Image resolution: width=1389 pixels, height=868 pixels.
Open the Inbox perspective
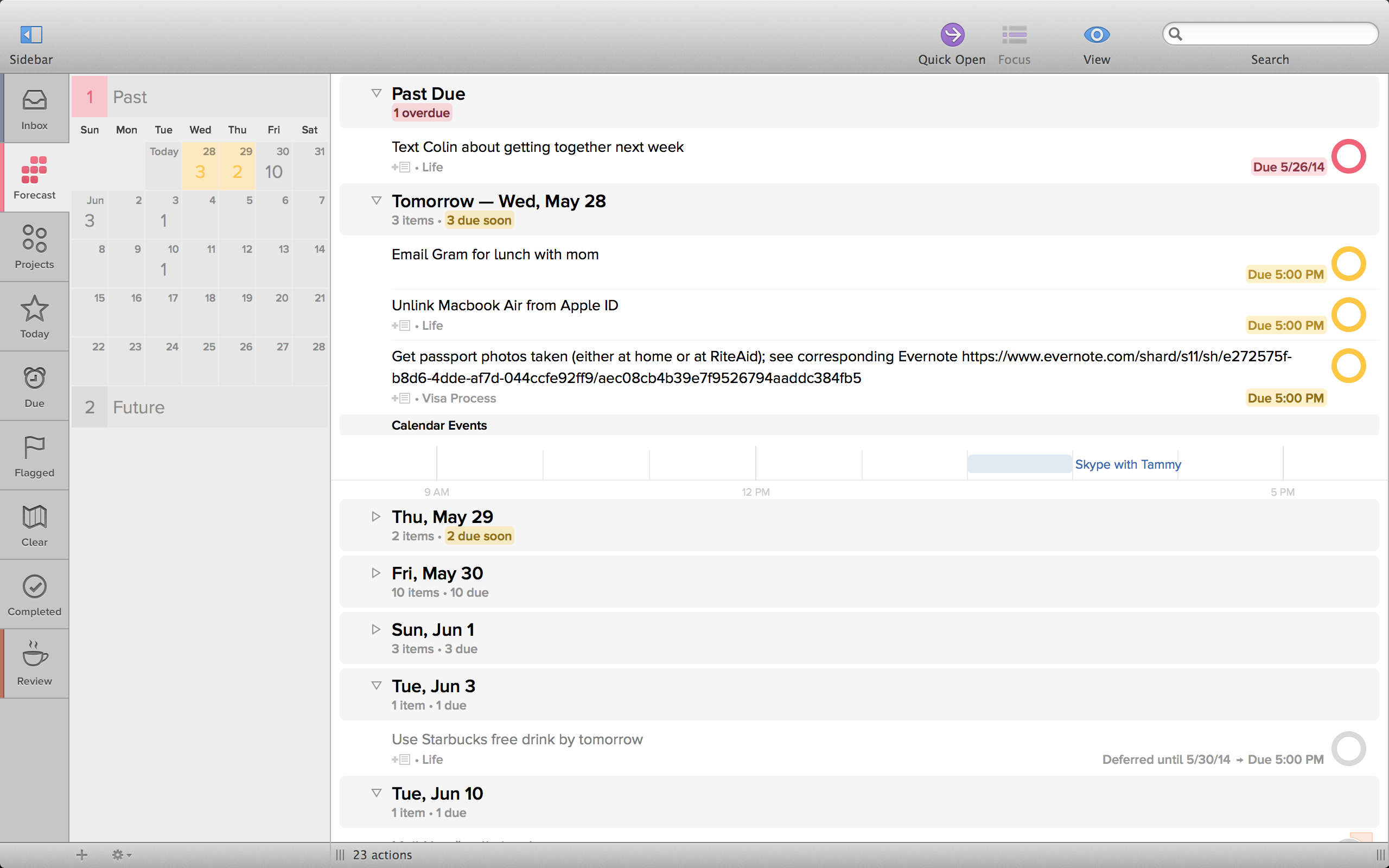pos(34,109)
